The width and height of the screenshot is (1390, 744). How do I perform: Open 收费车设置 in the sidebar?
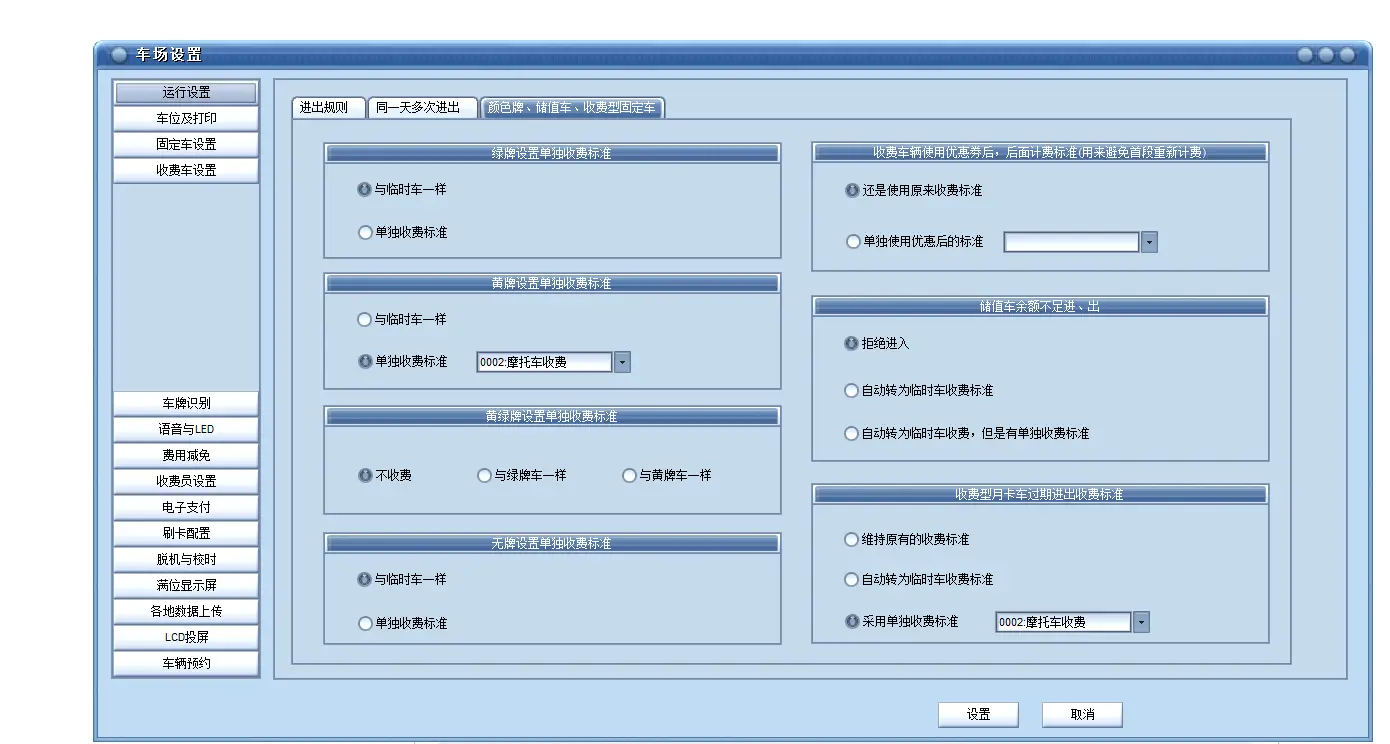(186, 171)
